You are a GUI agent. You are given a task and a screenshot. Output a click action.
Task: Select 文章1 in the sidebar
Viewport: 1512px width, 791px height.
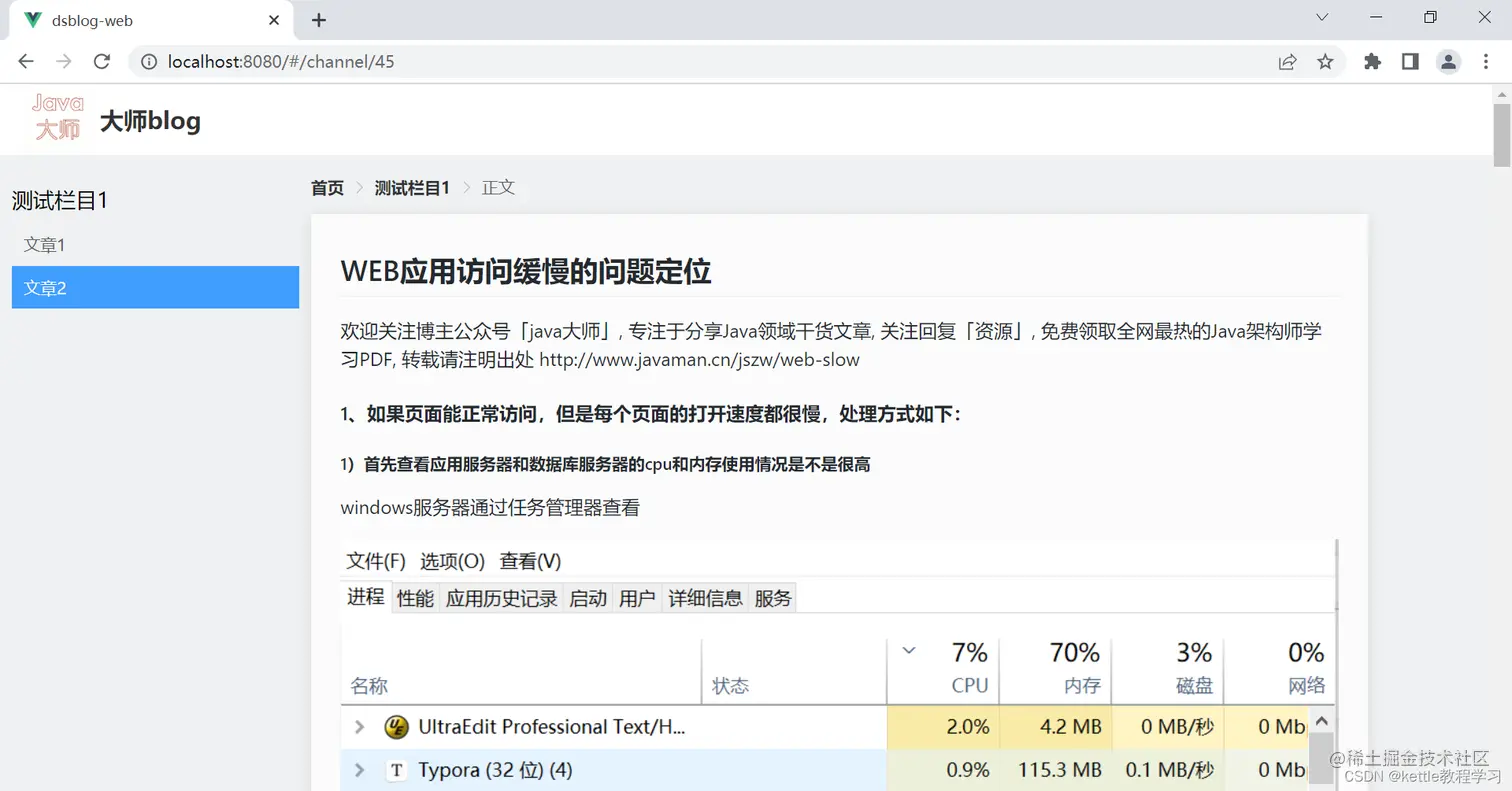(45, 244)
